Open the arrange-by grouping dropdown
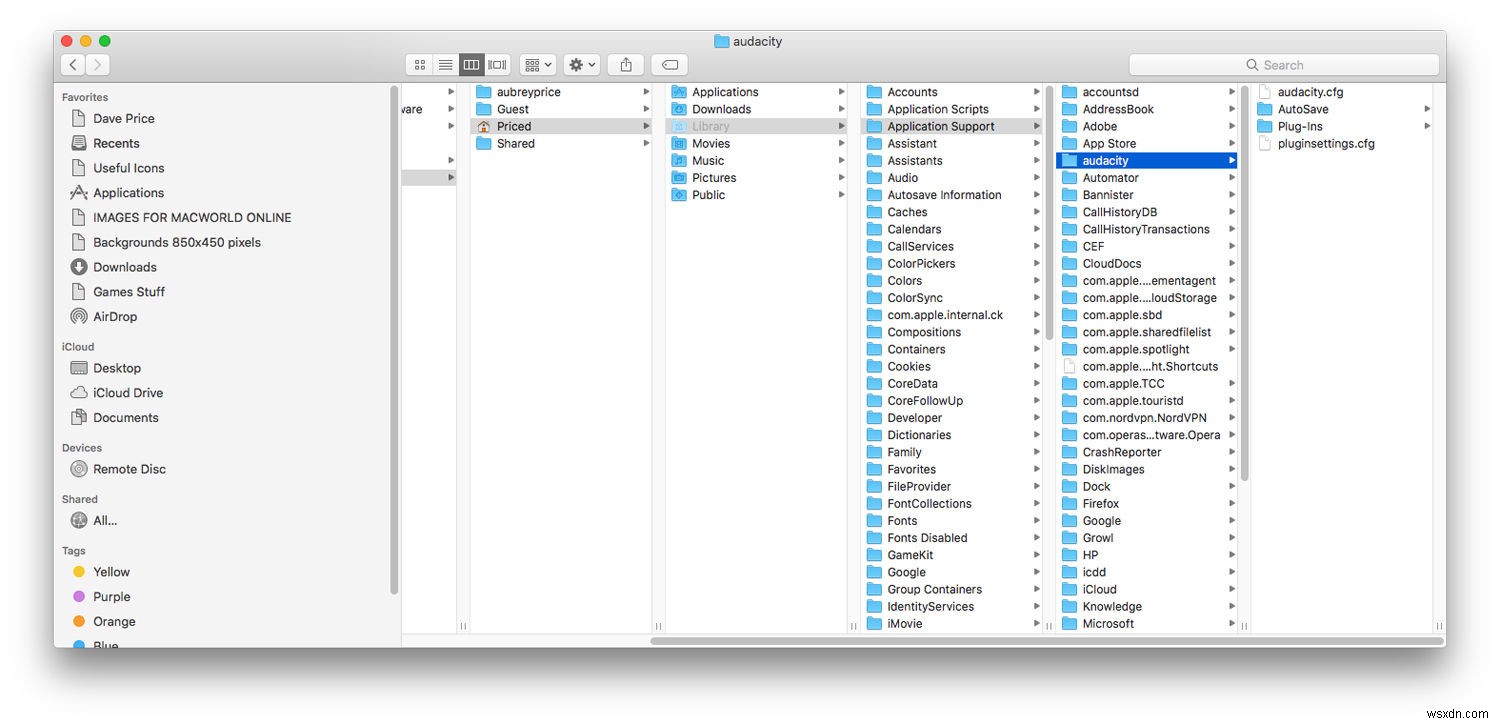The height and width of the screenshot is (724, 1500). point(538,65)
